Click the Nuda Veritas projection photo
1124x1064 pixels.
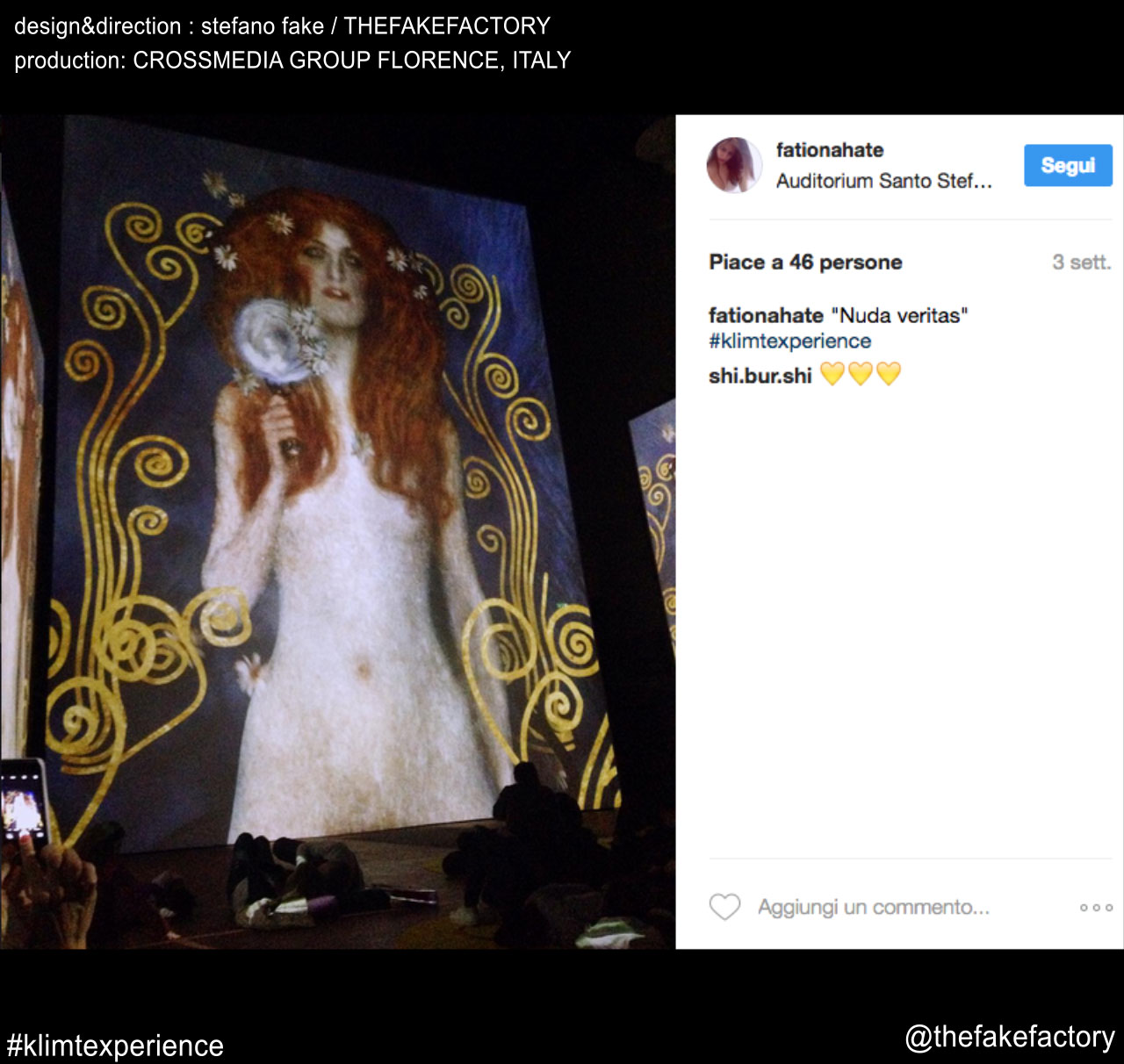tap(337, 532)
